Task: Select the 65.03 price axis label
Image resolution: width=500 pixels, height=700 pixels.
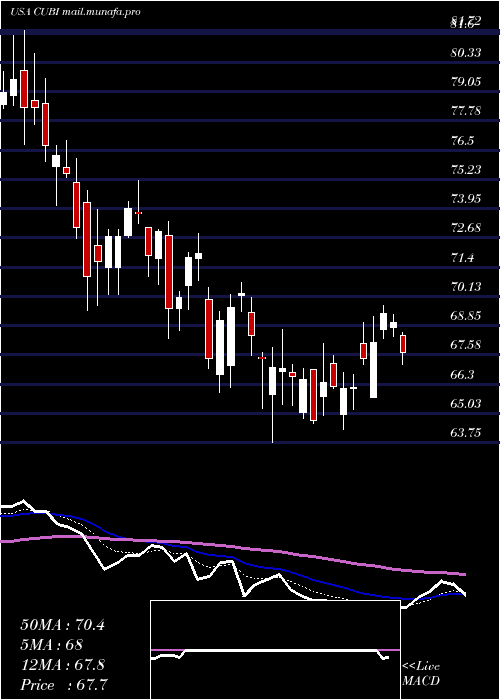Action: point(466,403)
